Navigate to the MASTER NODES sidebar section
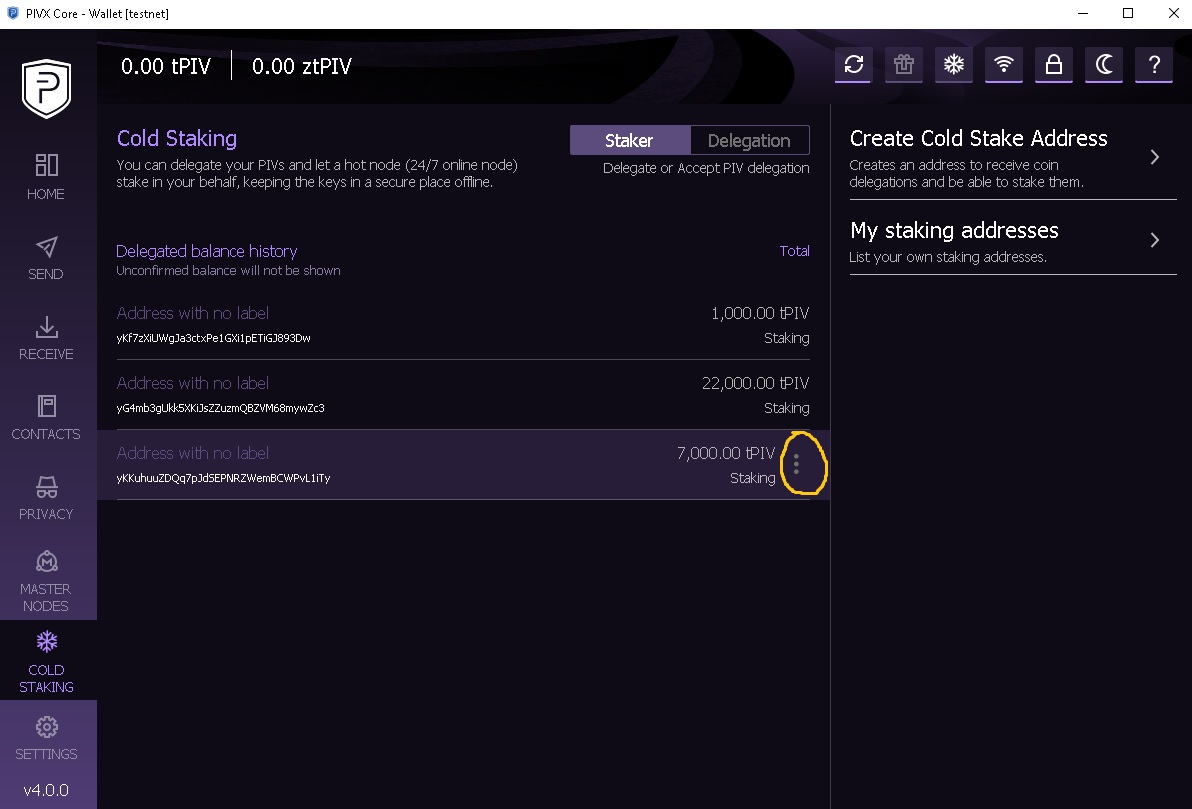Viewport: 1192px width, 809px height. [x=45, y=580]
